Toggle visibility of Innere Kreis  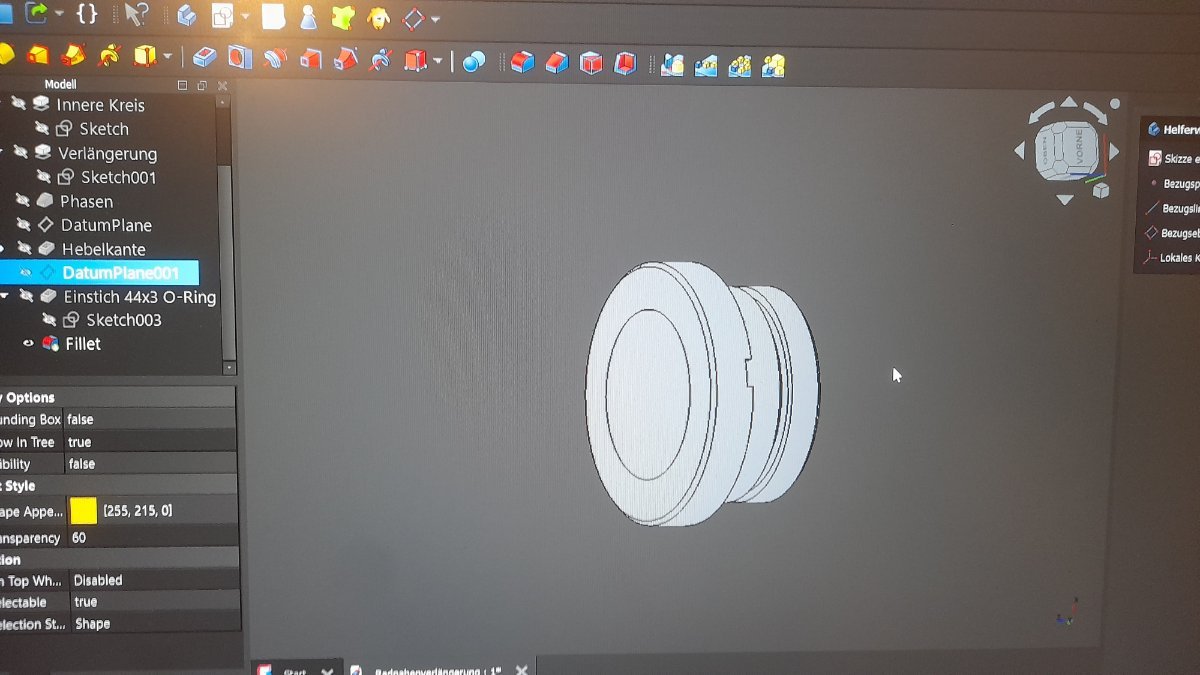(x=19, y=105)
